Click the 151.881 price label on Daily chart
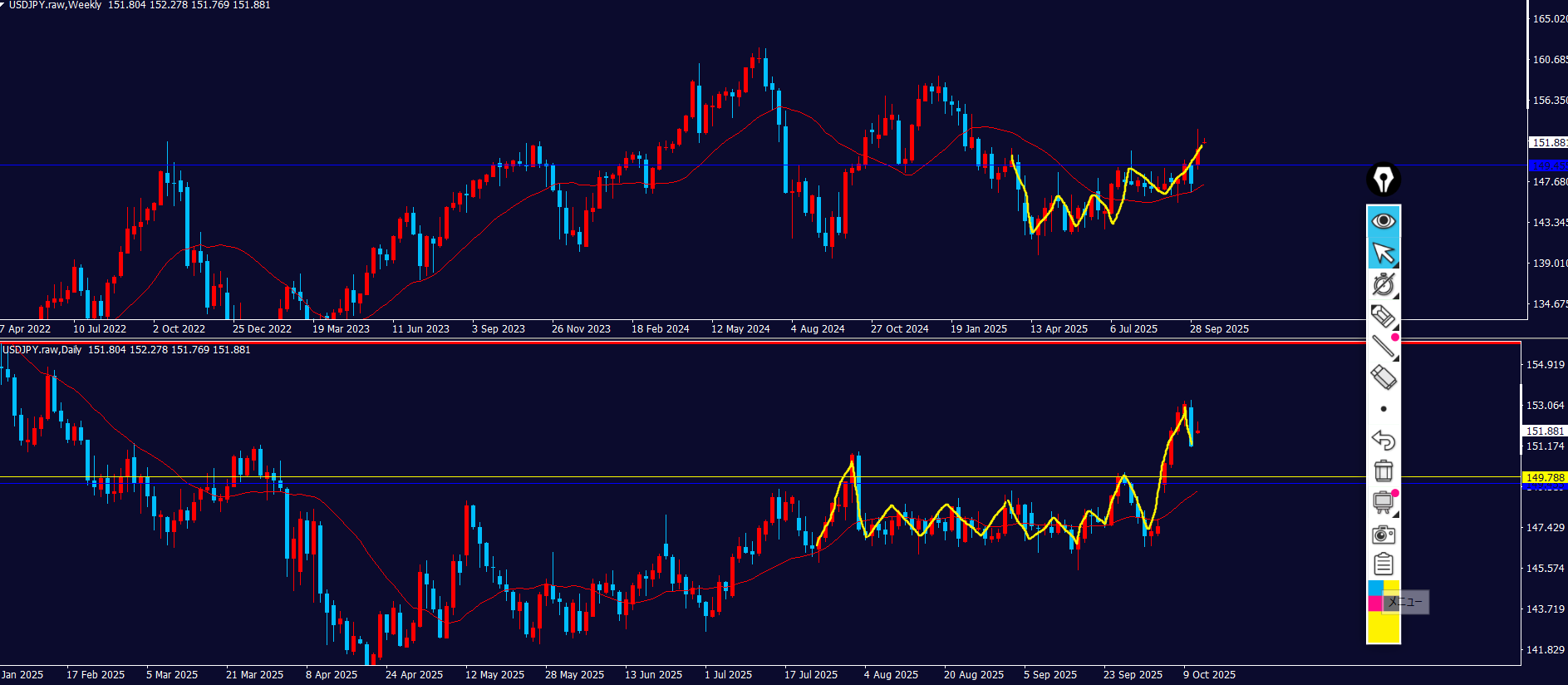This screenshot has width=1568, height=685. point(1544,431)
